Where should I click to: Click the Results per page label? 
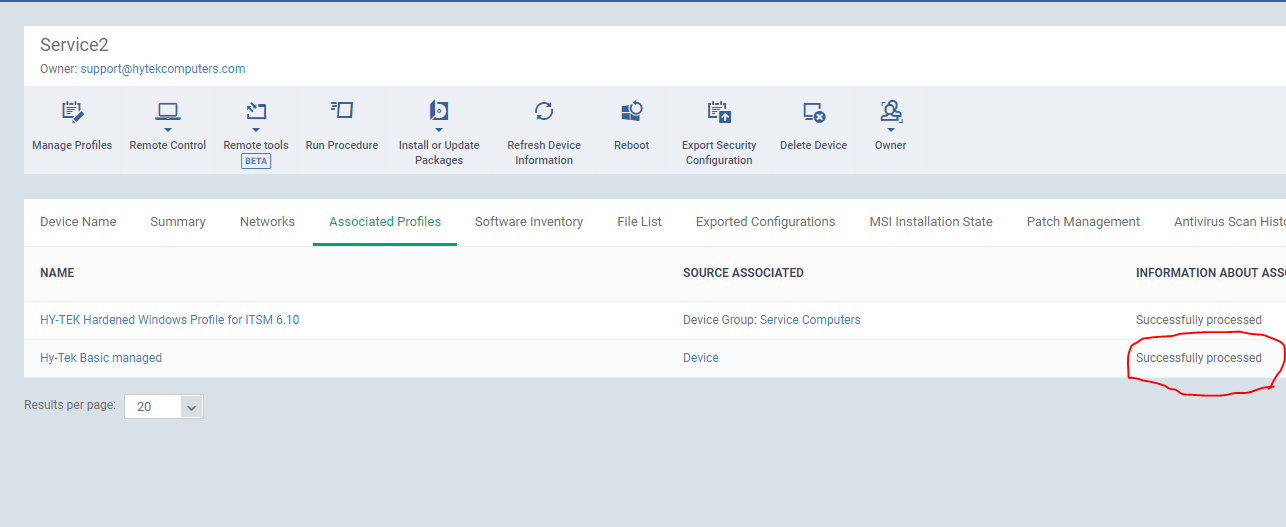pyautogui.click(x=70, y=406)
